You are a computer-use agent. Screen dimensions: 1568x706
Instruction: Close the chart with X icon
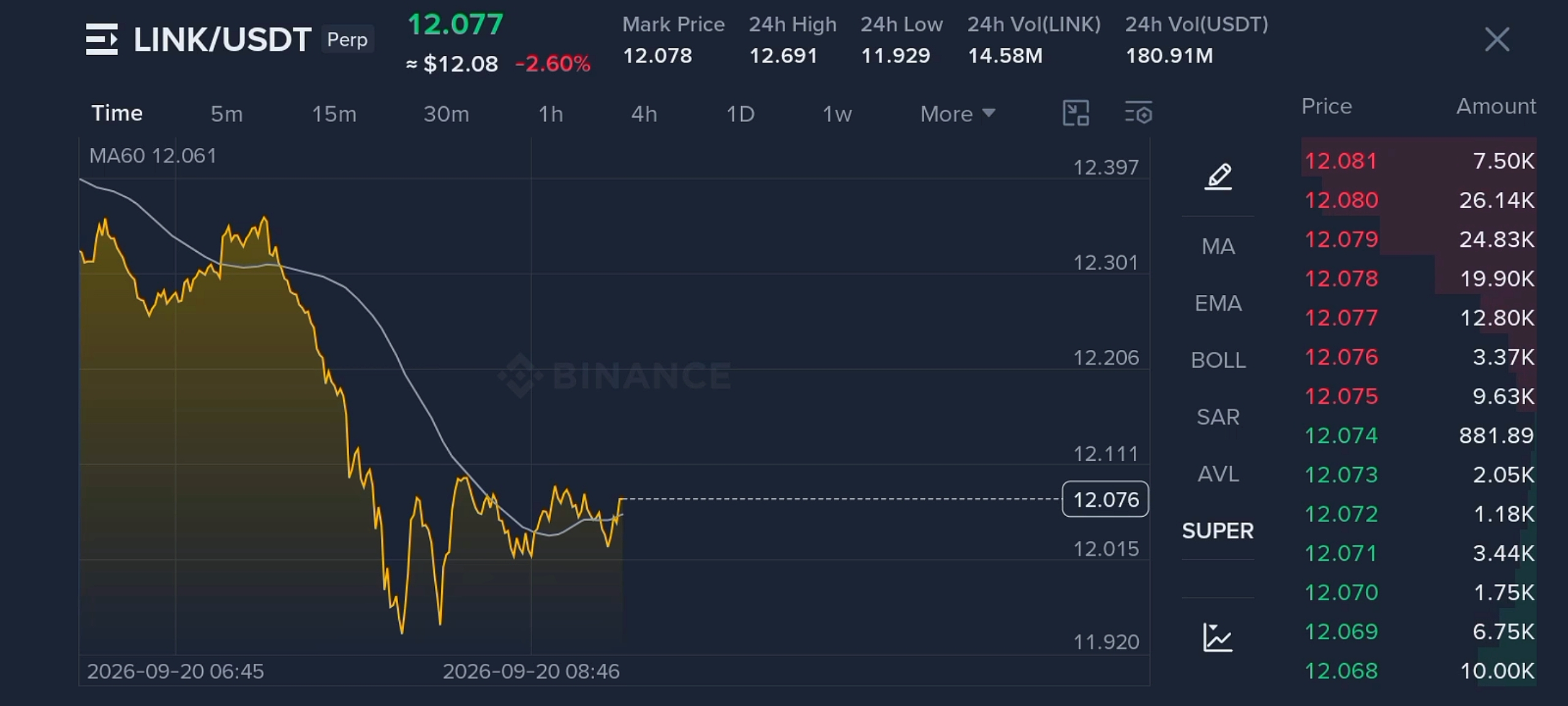click(x=1497, y=39)
